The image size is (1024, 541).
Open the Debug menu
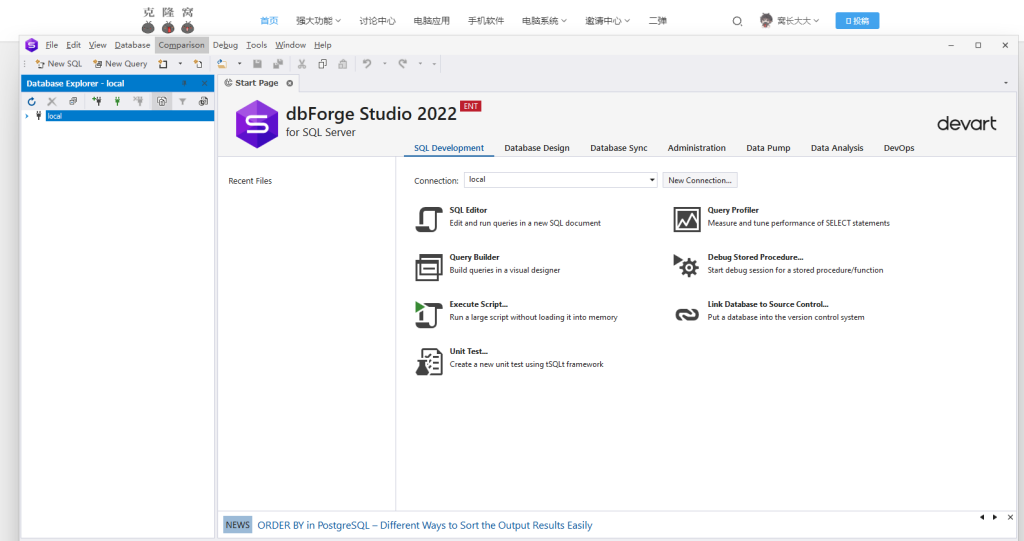tap(225, 45)
